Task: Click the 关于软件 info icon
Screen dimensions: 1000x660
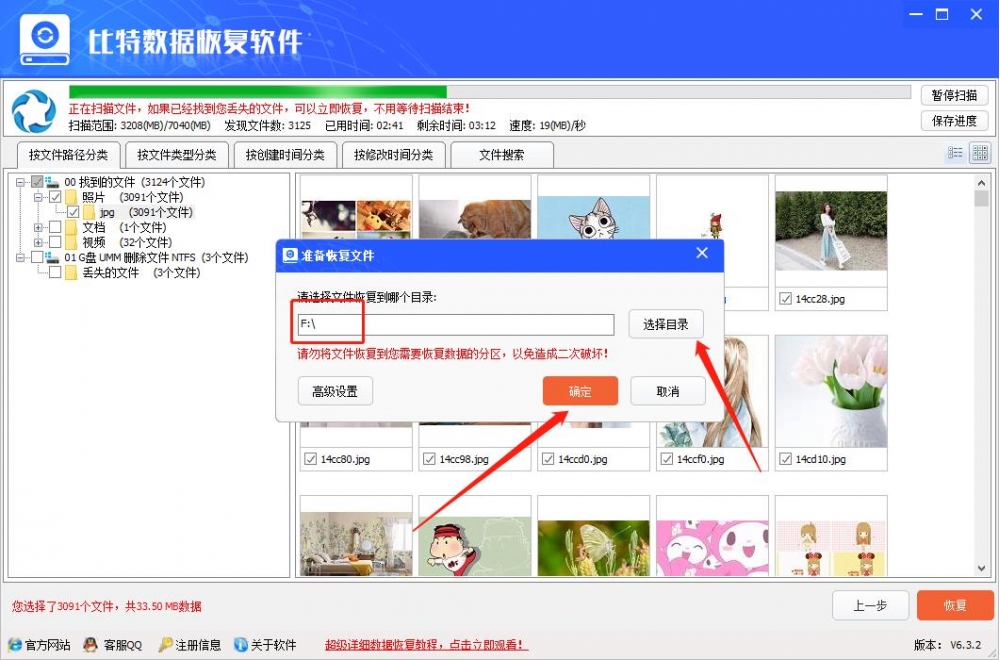Action: click(240, 645)
